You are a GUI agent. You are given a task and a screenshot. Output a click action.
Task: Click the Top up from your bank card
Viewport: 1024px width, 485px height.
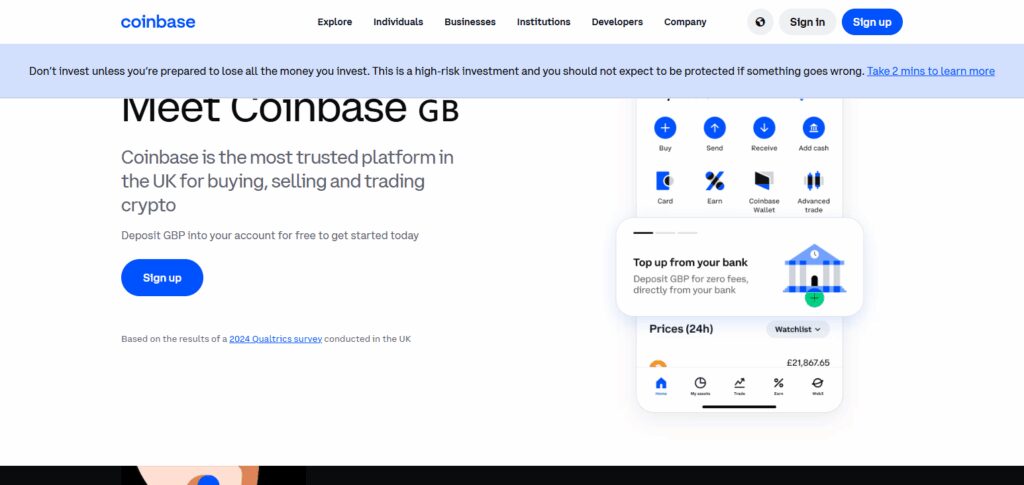tap(739, 267)
